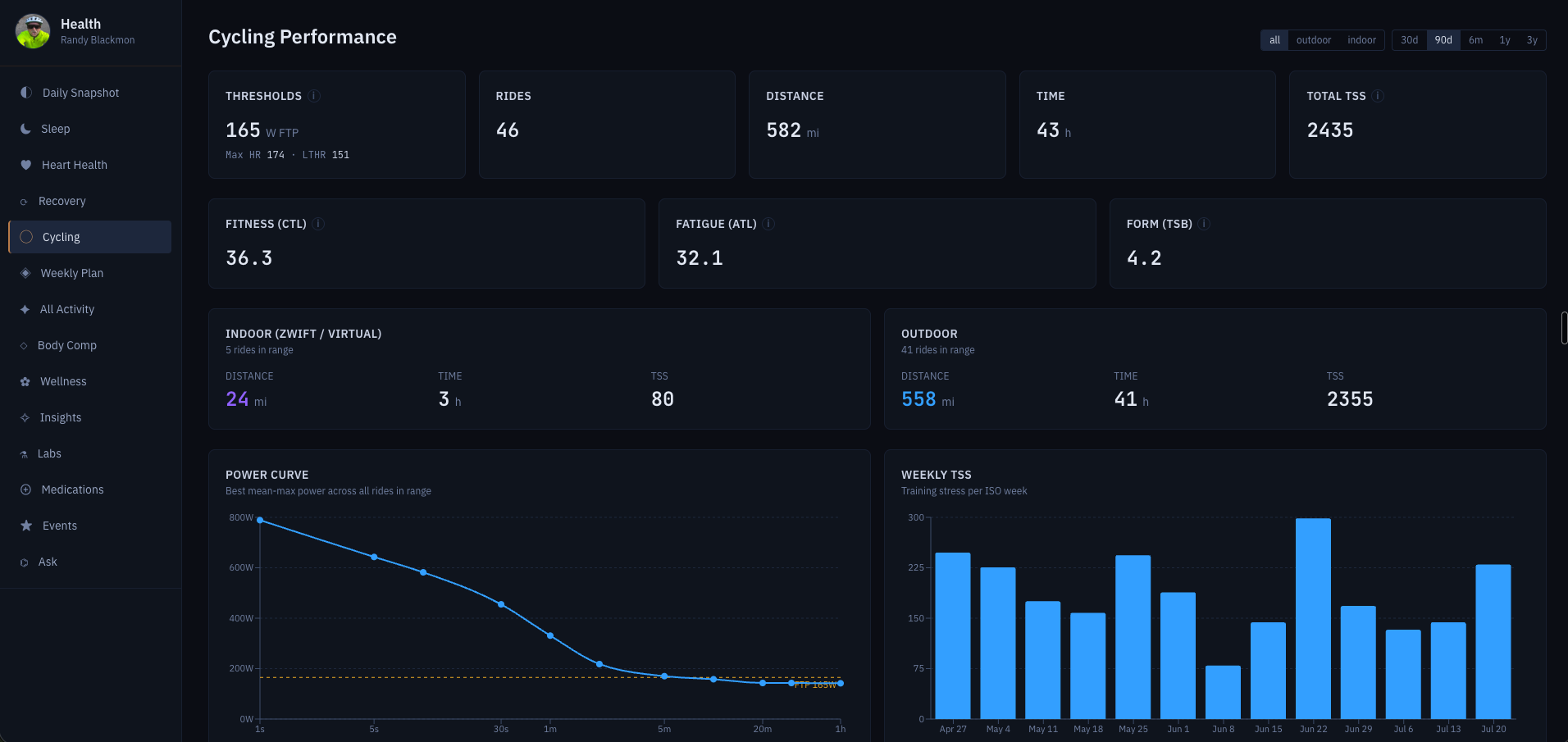Screen dimensions: 1568x742
Task: Click the Thresholds info icon
Action: tap(314, 96)
